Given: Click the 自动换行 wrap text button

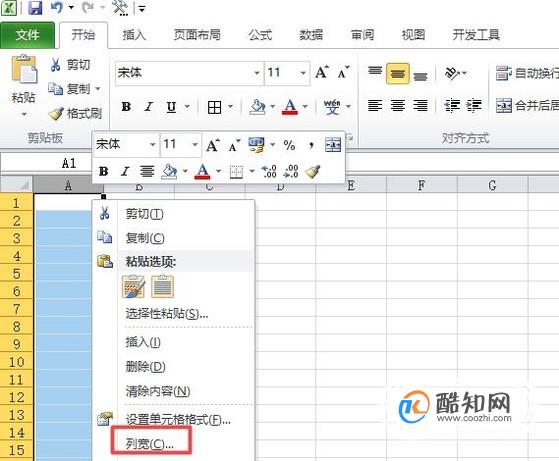Looking at the screenshot, I should point(527,73).
